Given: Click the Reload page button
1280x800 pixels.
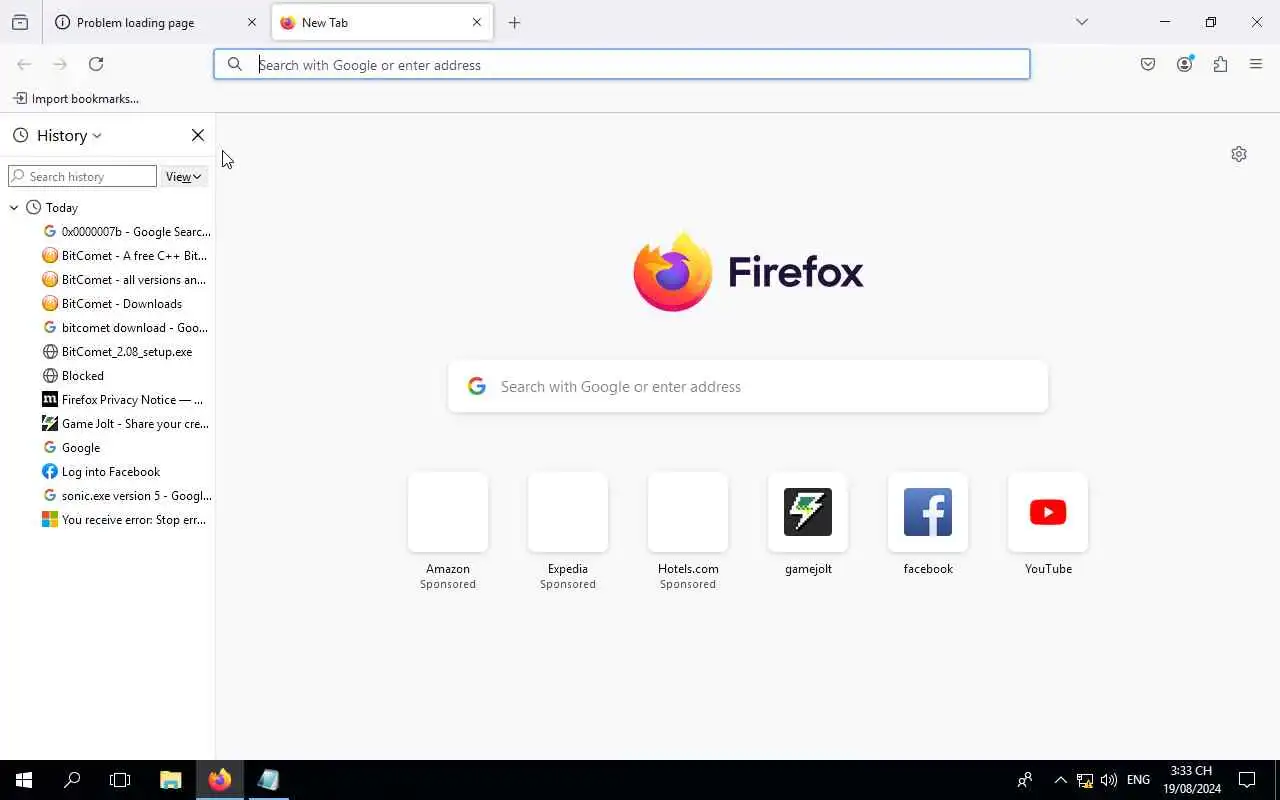Looking at the screenshot, I should [96, 64].
